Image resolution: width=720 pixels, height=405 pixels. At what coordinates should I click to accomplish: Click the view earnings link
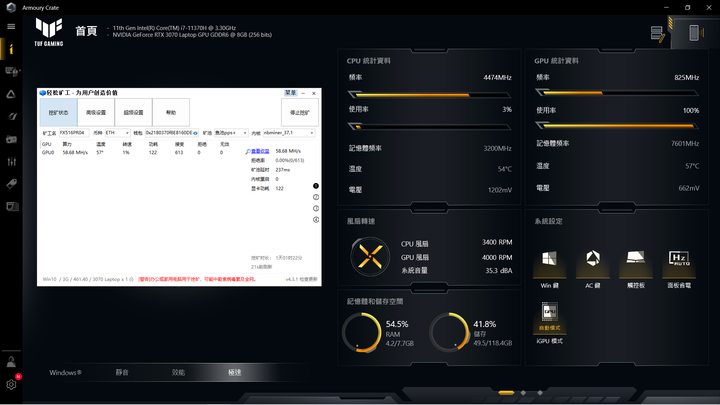260,151
